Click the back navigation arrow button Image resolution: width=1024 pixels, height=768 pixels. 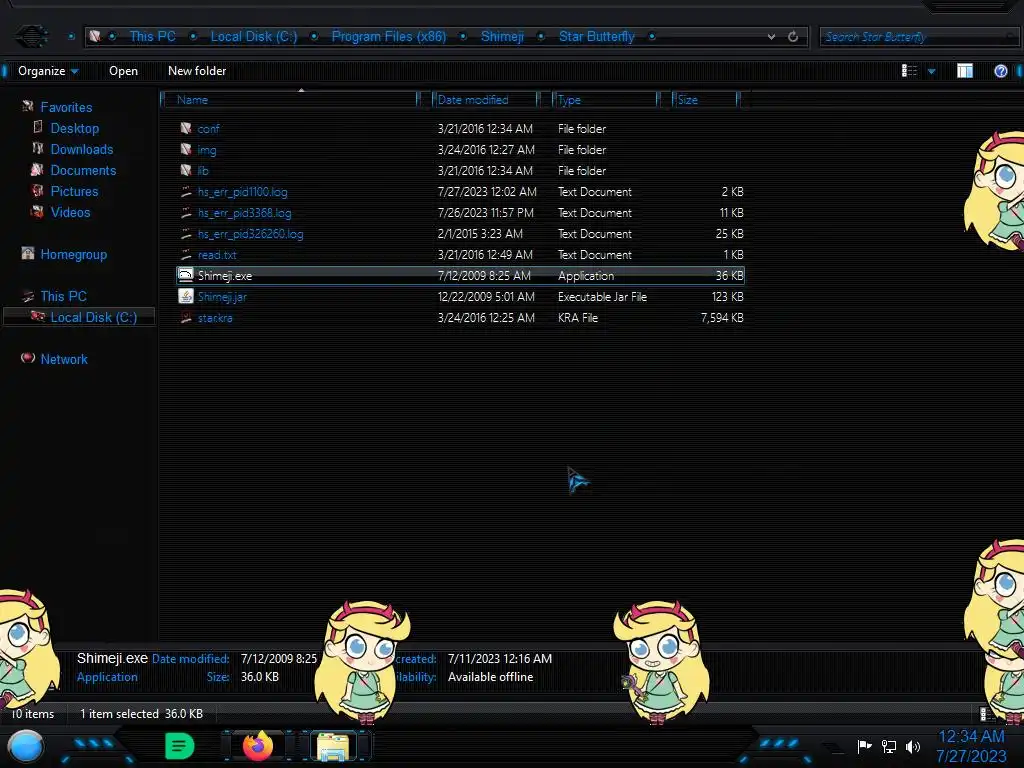(x=31, y=36)
